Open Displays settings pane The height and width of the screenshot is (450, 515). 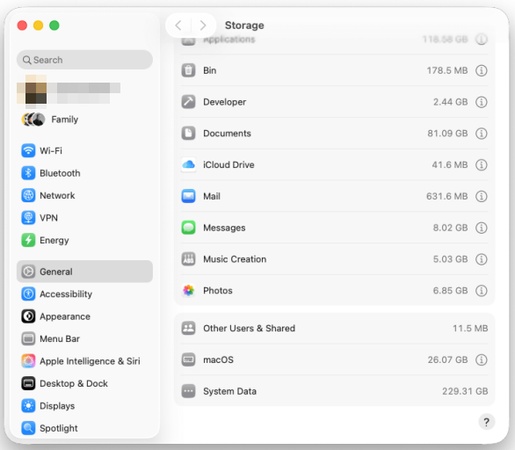85,406
